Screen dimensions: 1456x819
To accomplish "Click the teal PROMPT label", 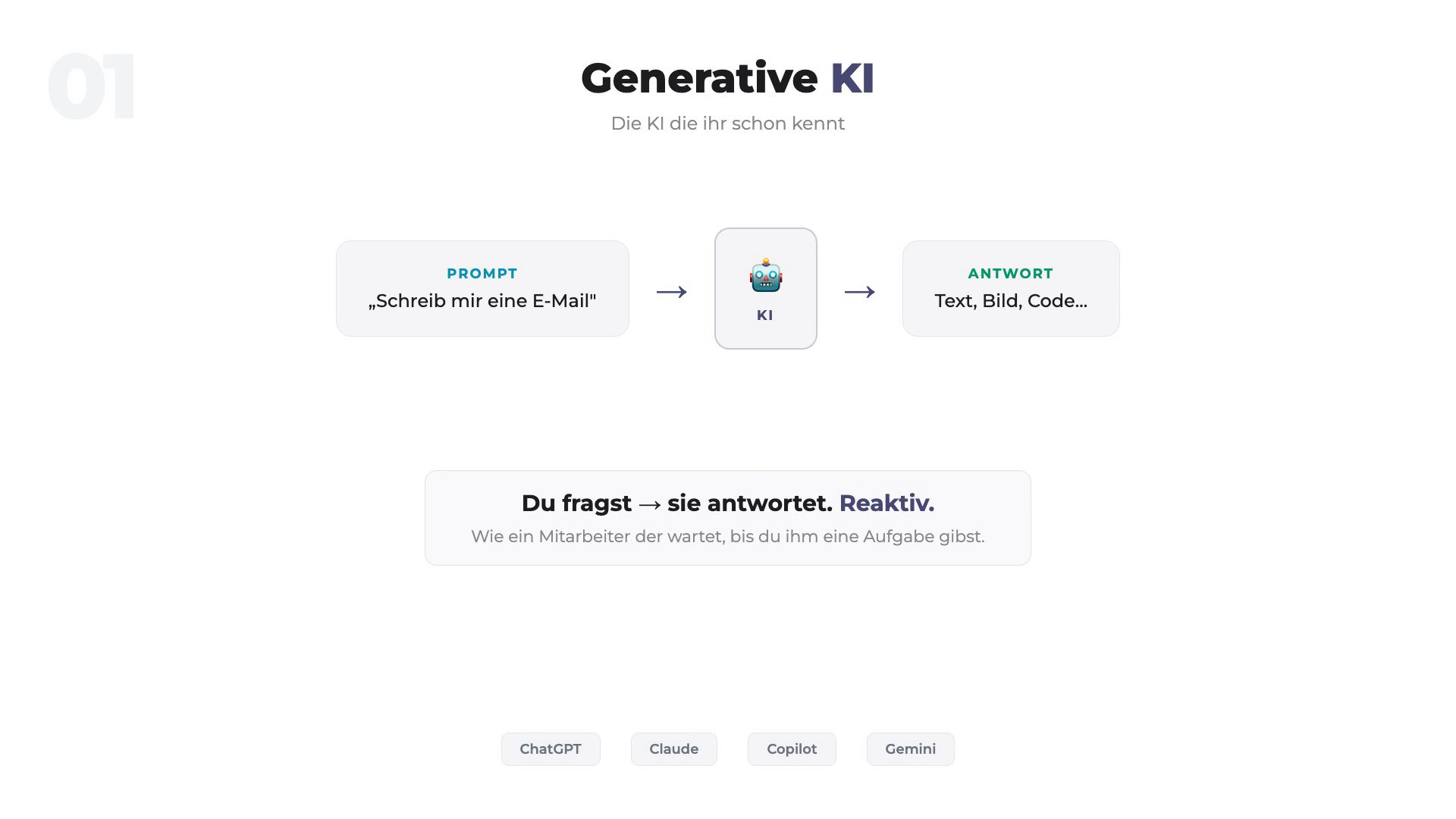I will pyautogui.click(x=482, y=274).
